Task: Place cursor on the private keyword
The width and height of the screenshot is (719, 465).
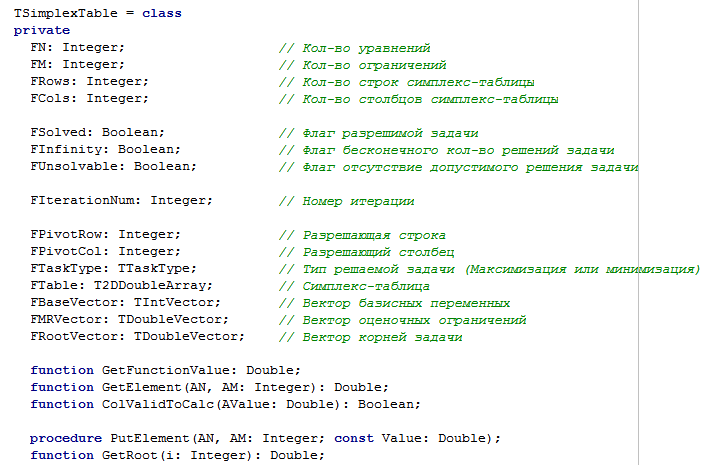Action: pos(42,30)
